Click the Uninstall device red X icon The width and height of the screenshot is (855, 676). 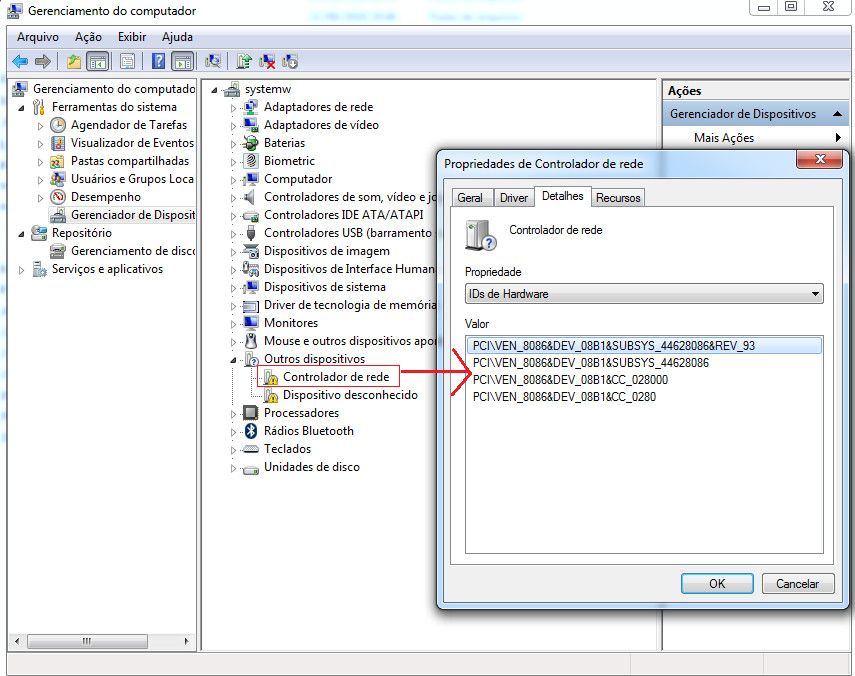pos(267,62)
